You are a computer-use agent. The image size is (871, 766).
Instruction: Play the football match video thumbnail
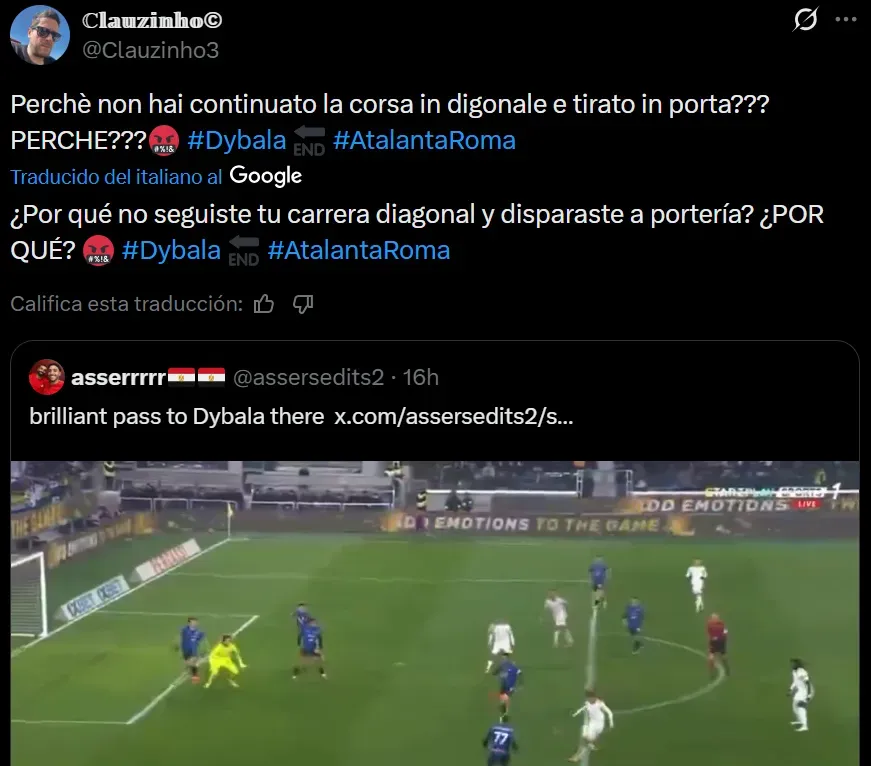point(435,613)
